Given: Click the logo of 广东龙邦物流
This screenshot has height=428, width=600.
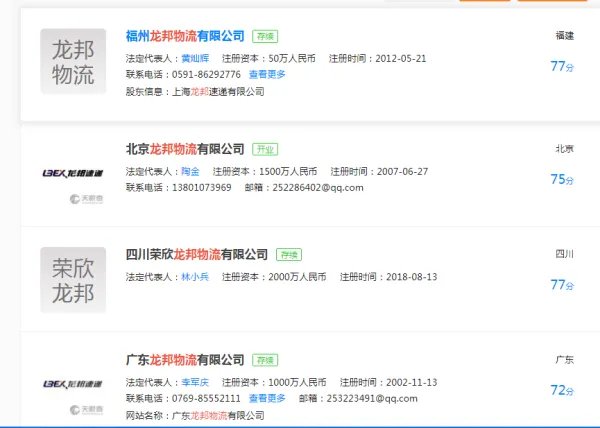Looking at the screenshot, I should (x=73, y=384).
